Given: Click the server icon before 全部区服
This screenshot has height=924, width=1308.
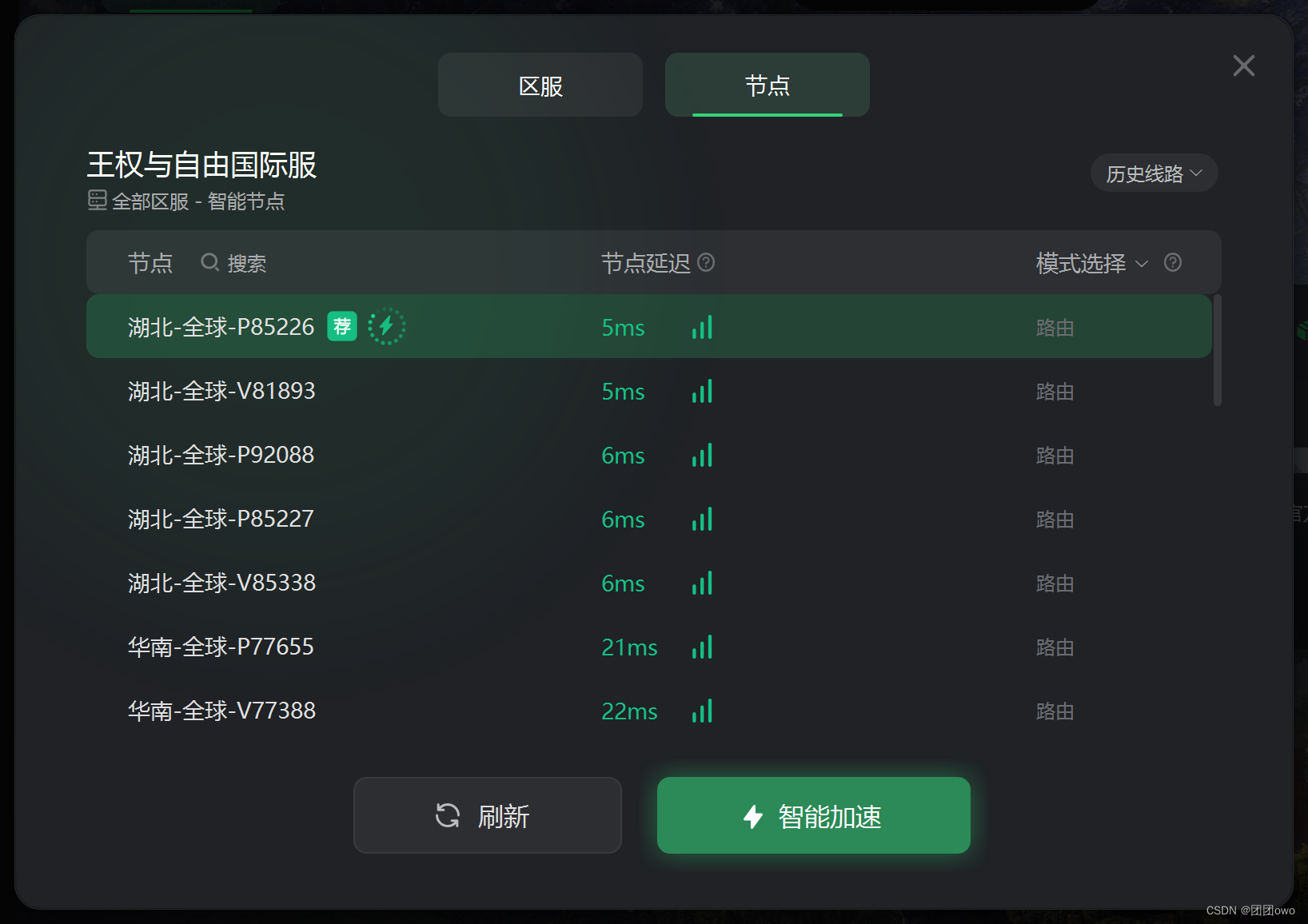Looking at the screenshot, I should point(97,201).
